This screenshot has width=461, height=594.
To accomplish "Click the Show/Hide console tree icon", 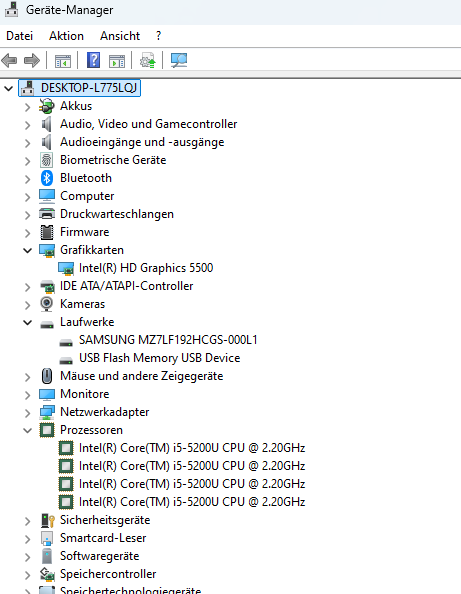I will point(63,61).
